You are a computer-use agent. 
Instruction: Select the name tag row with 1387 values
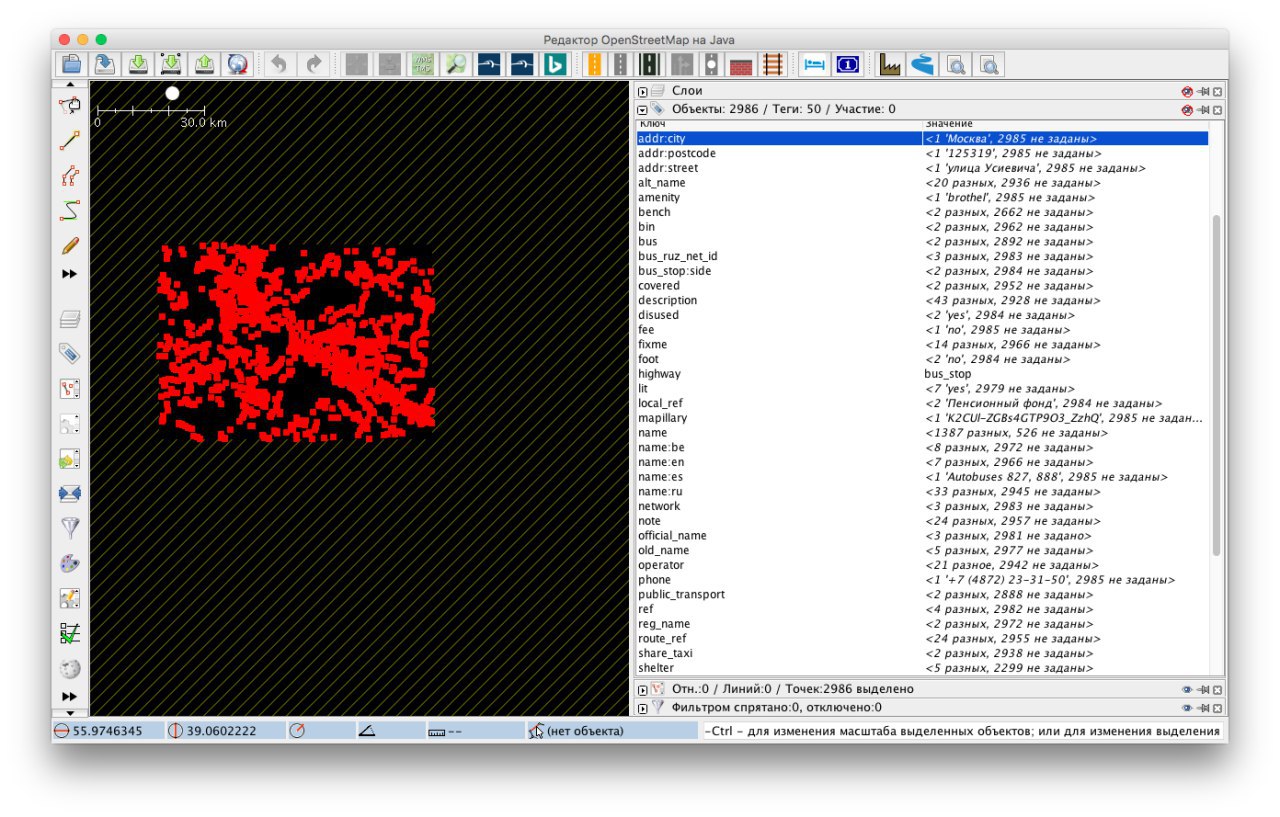922,433
